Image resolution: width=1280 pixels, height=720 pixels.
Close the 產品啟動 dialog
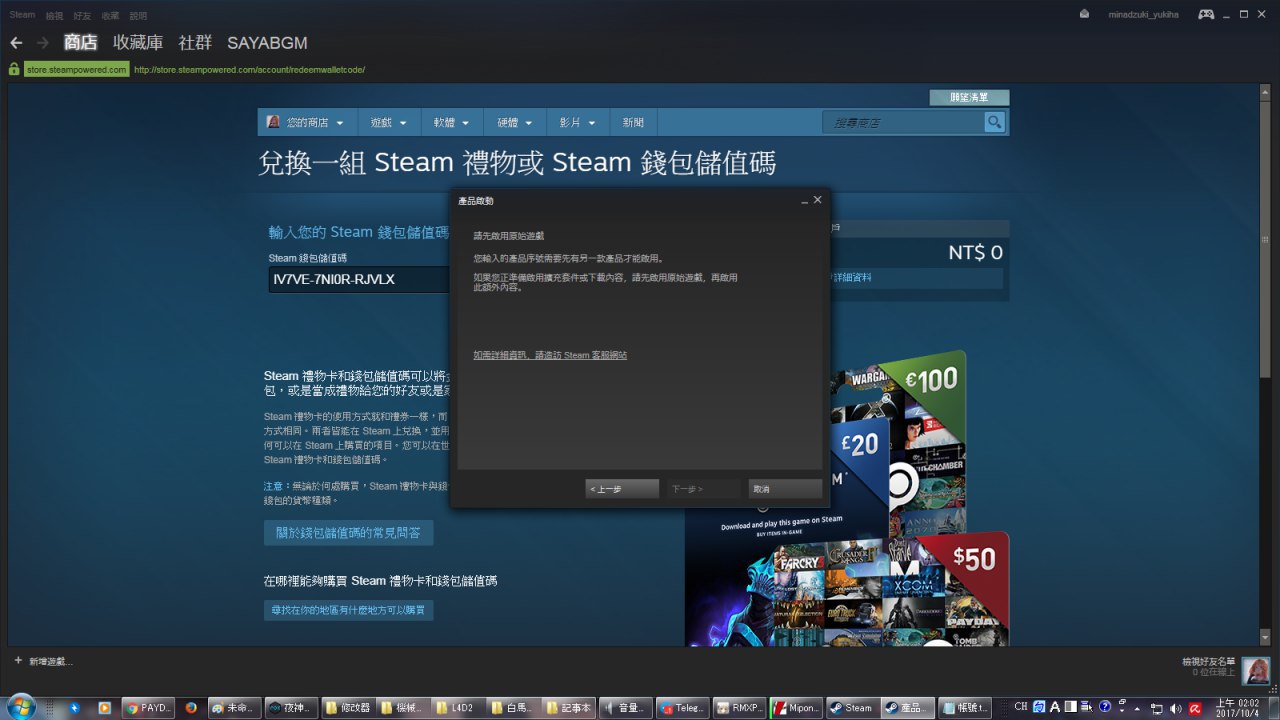point(818,200)
